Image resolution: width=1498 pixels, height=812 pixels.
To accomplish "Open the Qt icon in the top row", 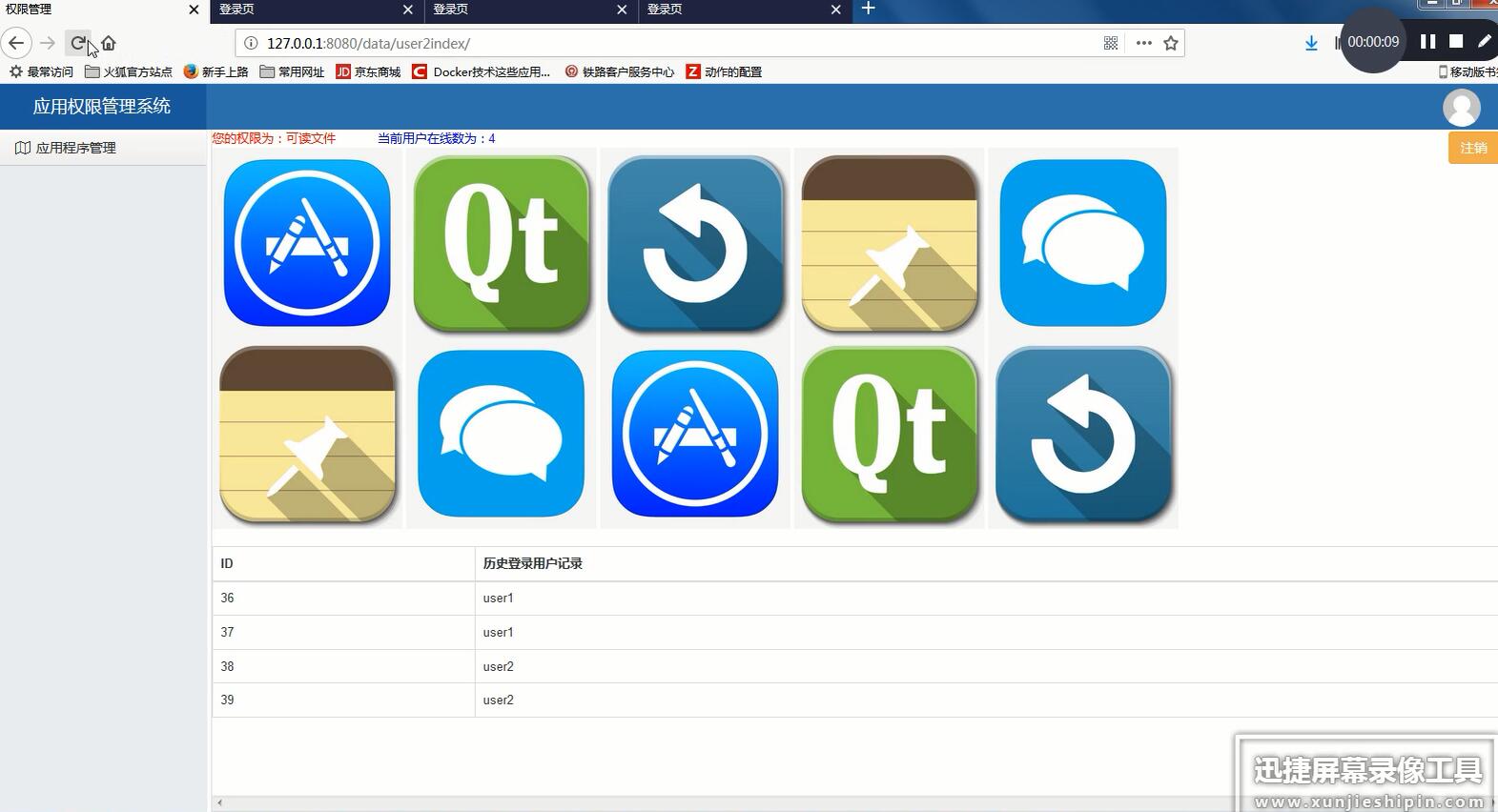I will pos(502,243).
